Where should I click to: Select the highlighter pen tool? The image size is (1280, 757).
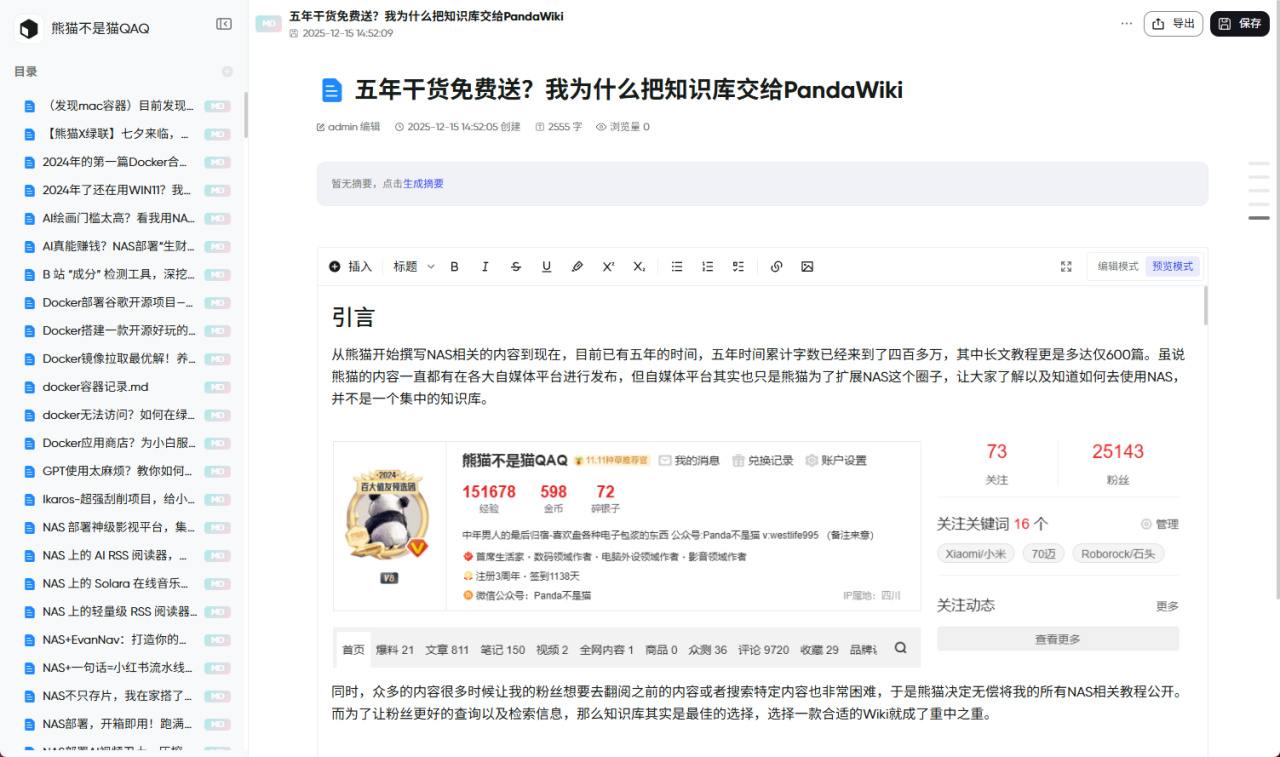point(577,267)
